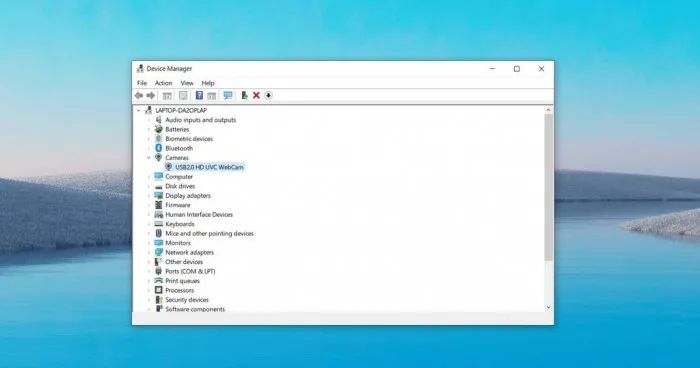
Task: Select the Disk drives category icon
Action: coord(158,186)
